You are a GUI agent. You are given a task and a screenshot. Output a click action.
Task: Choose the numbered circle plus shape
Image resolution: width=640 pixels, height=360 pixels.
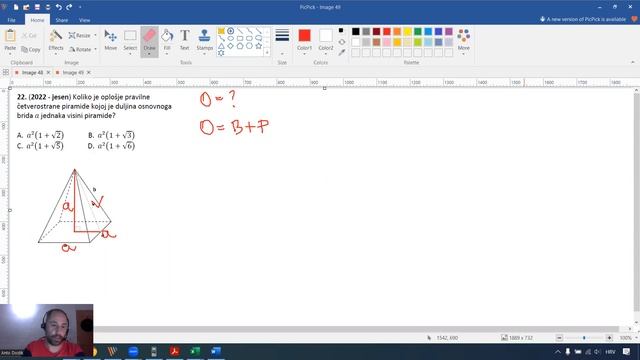coord(231,31)
